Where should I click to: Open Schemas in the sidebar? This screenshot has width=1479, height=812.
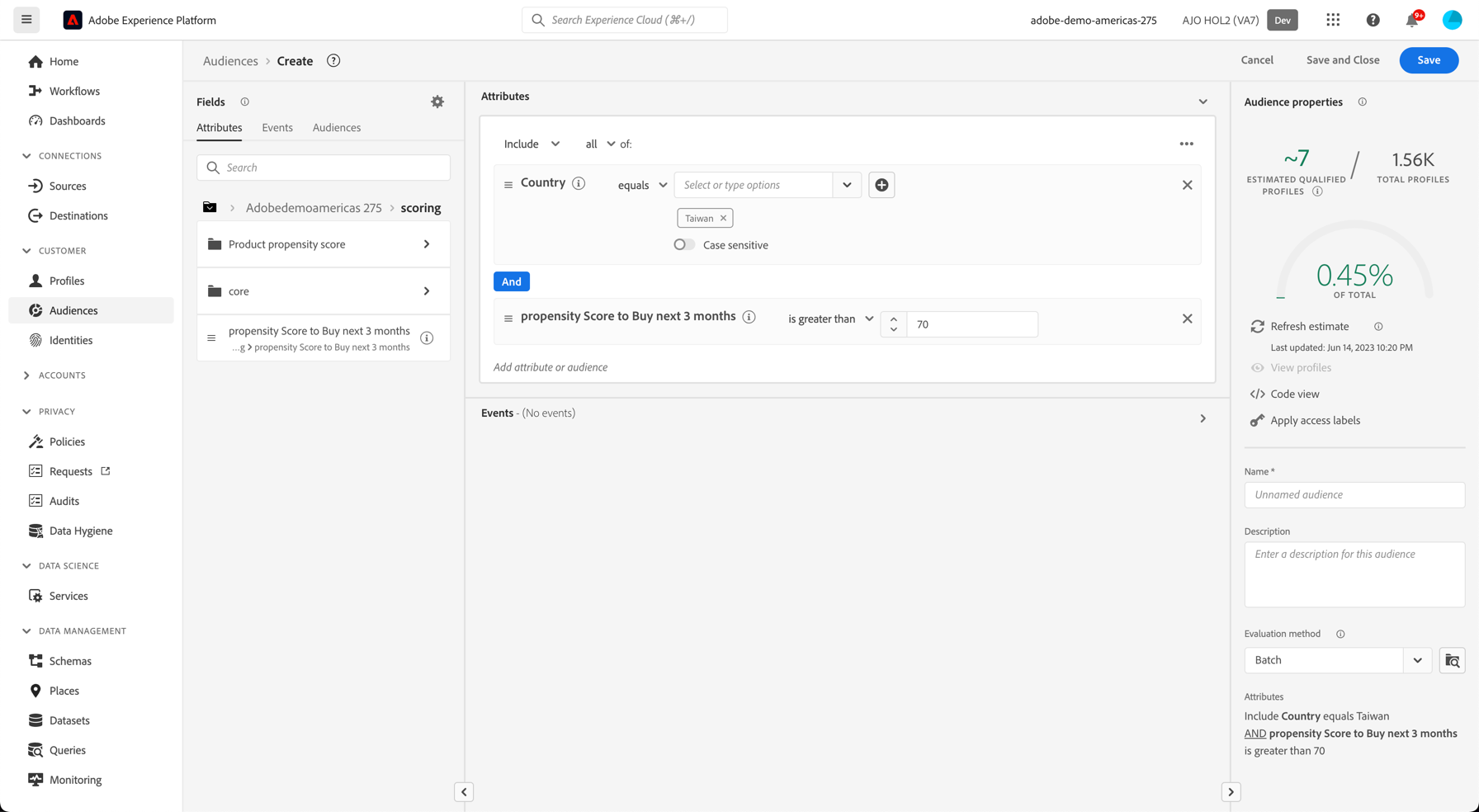click(70, 661)
